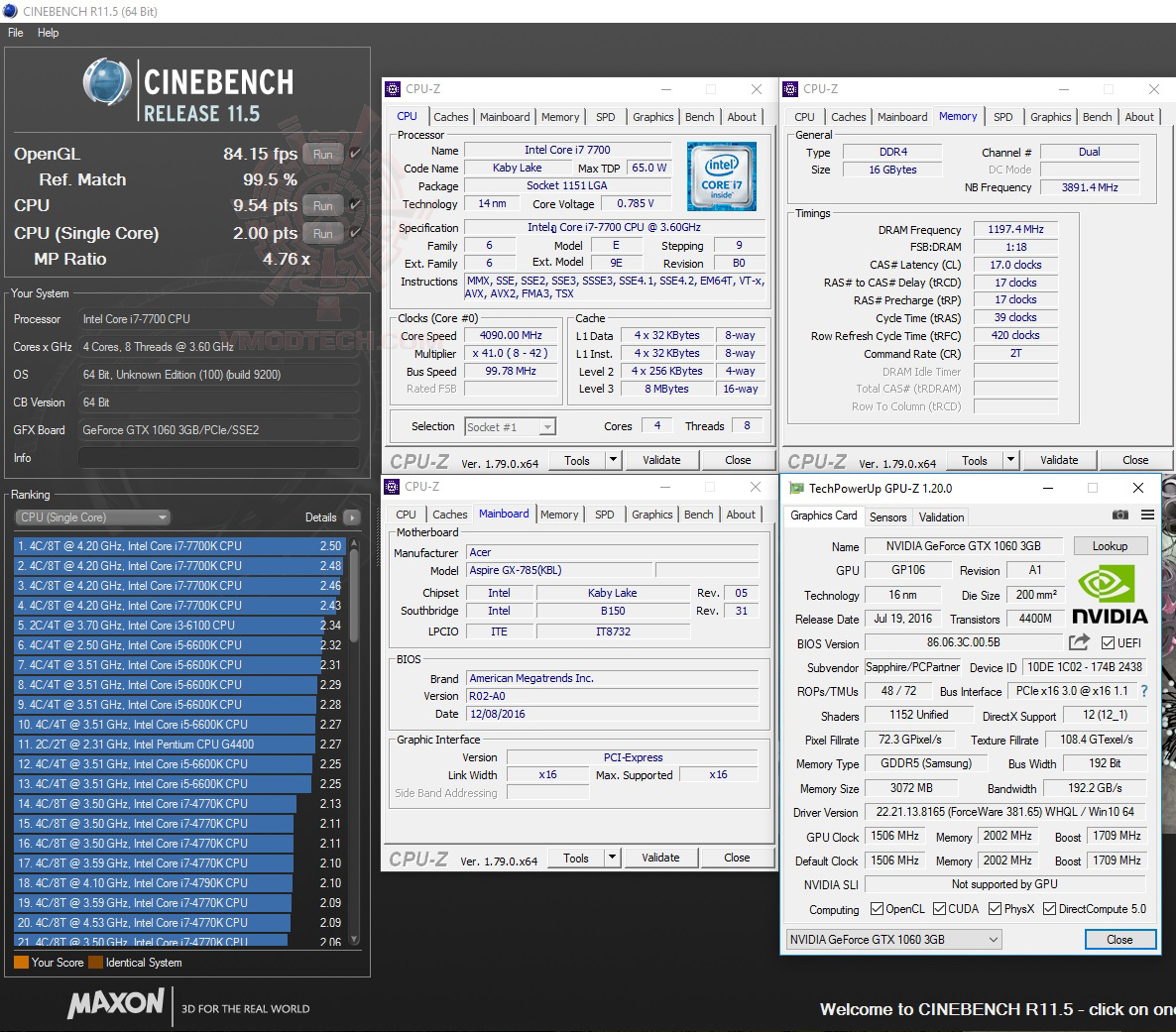Click the Subvendor field Sapphire/PCPartner
Image resolution: width=1176 pixels, height=1032 pixels.
click(x=912, y=667)
